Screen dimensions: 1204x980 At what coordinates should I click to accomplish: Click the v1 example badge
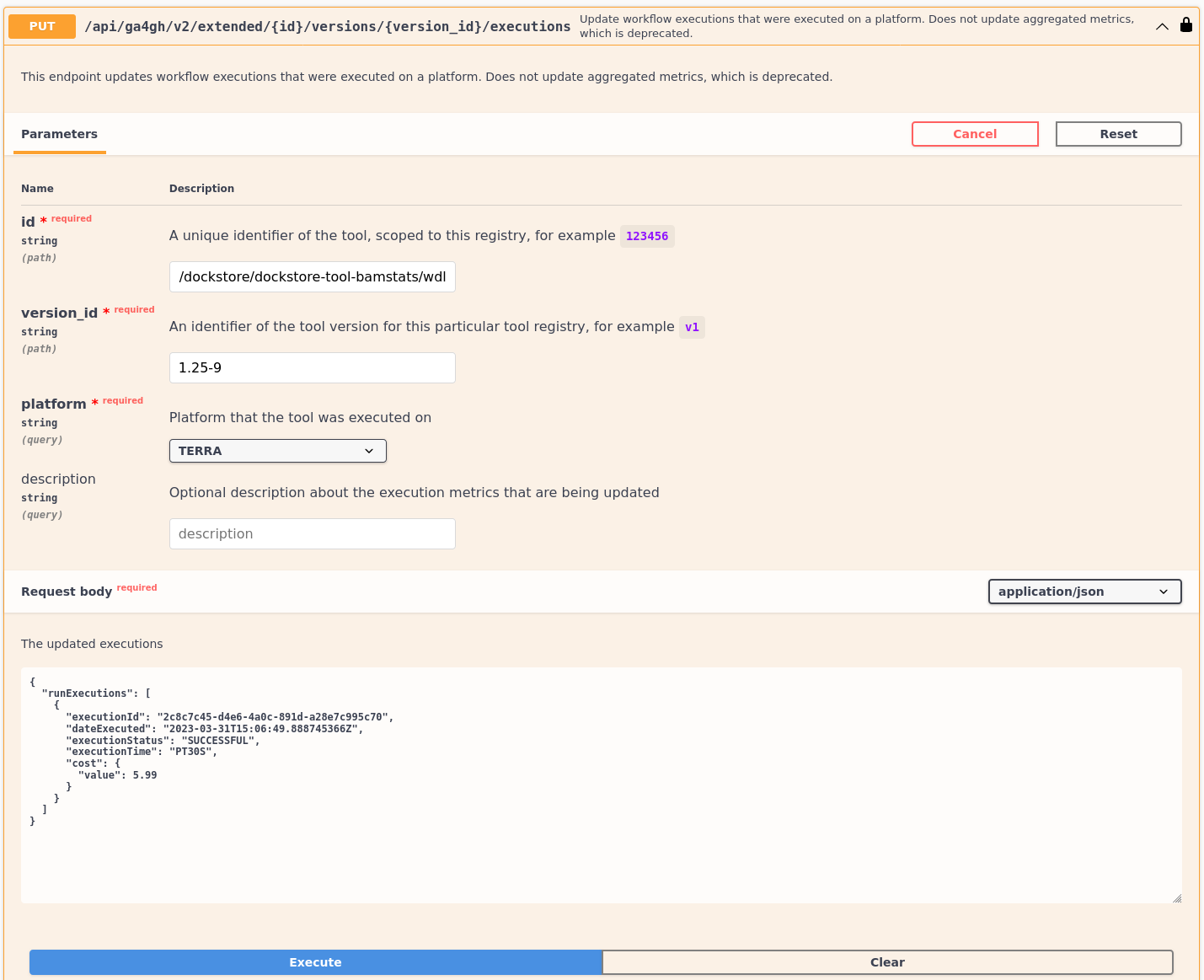pyautogui.click(x=692, y=327)
